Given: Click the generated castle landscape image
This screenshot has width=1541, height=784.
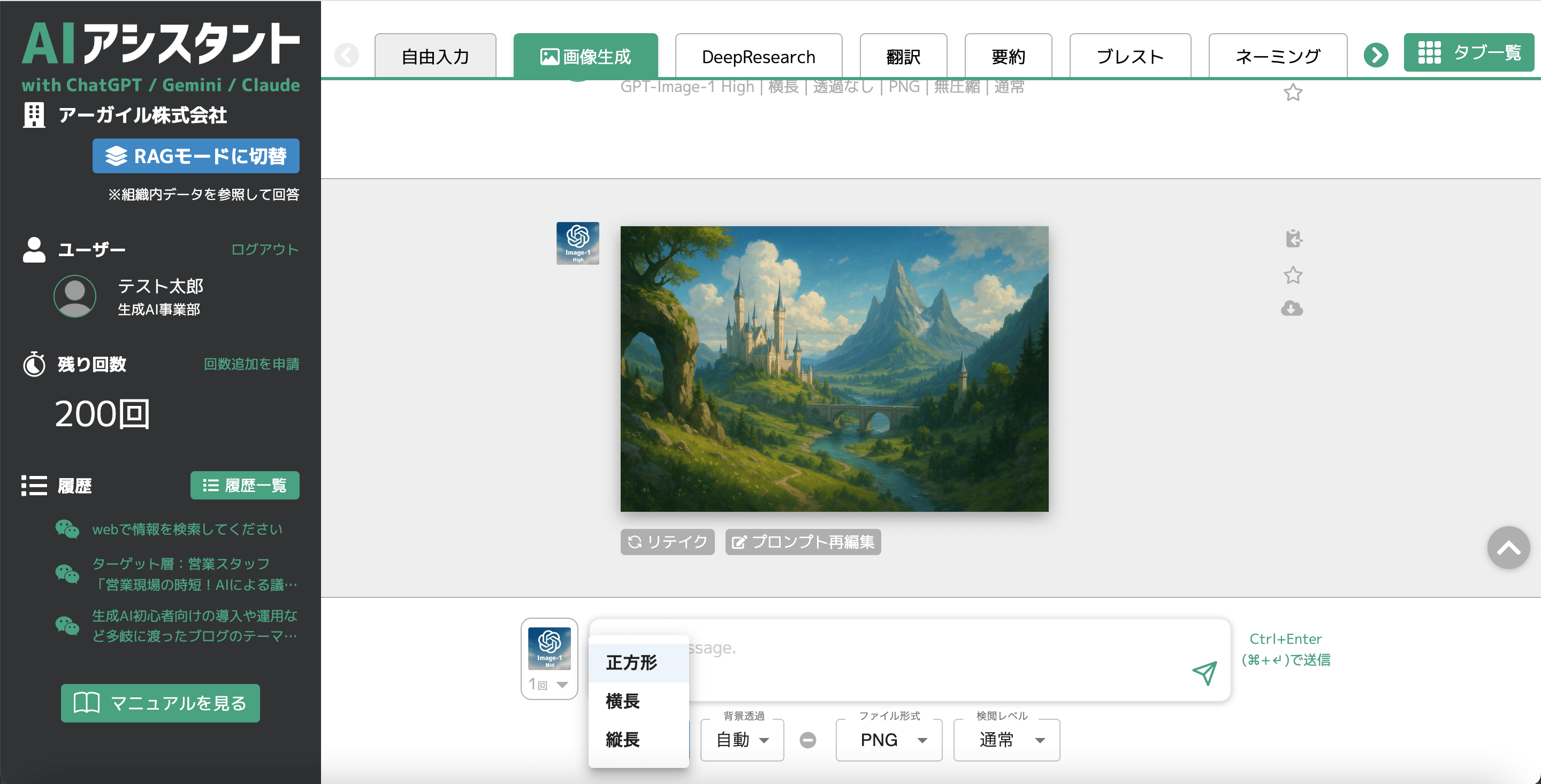Looking at the screenshot, I should coord(834,368).
